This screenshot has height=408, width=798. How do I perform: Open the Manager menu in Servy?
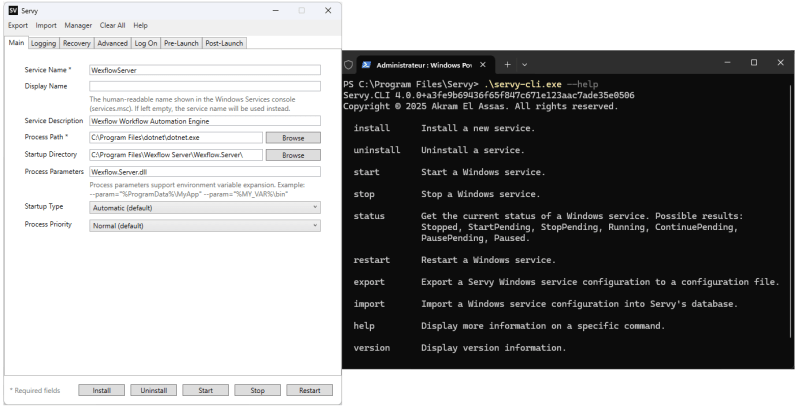coord(78,25)
